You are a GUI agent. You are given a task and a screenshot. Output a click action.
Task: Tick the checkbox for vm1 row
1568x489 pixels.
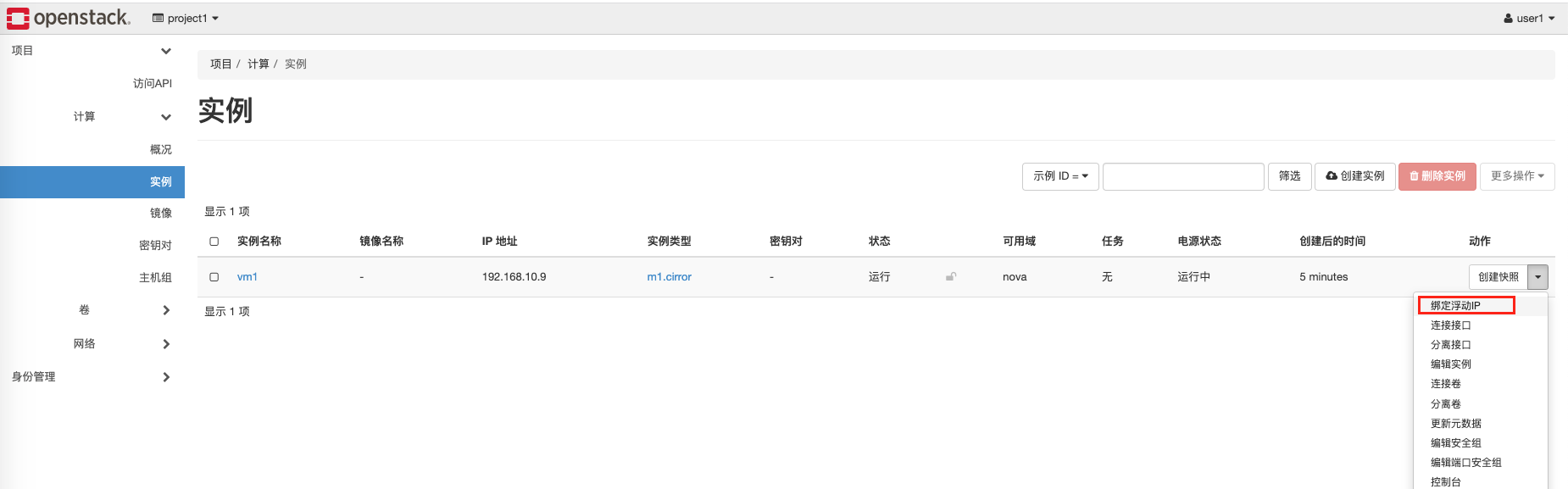214,277
